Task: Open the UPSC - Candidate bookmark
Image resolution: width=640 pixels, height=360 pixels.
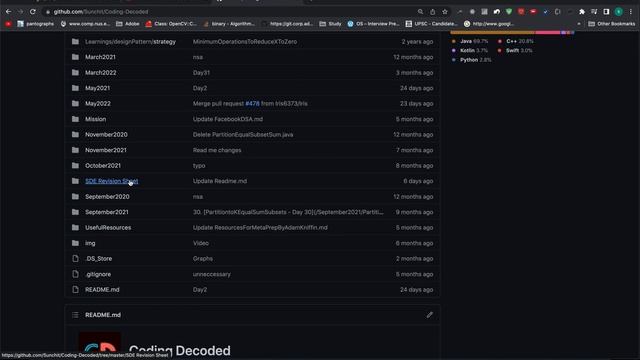Action: click(431, 24)
